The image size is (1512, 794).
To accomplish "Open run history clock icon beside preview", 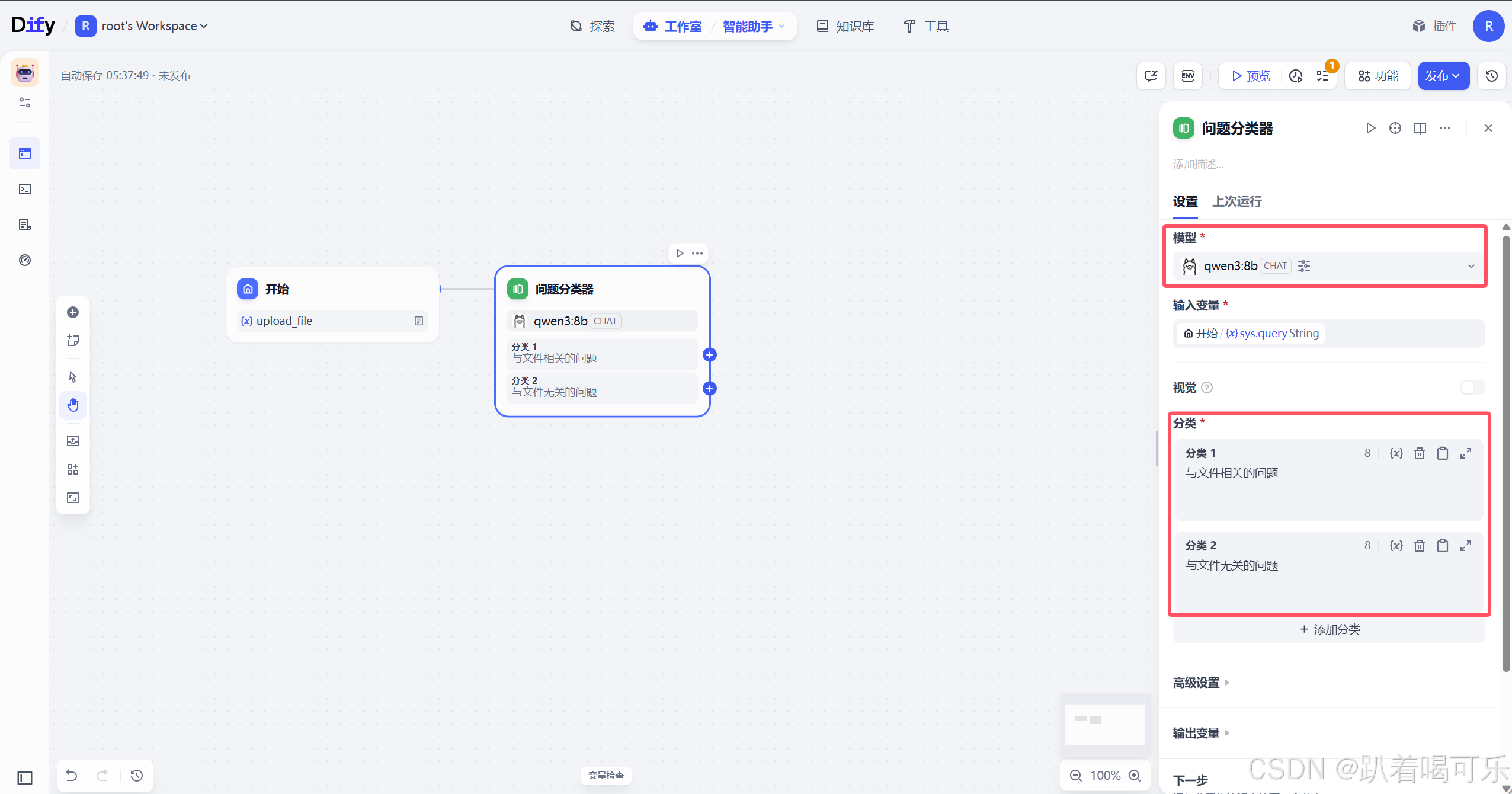I will click(1296, 76).
